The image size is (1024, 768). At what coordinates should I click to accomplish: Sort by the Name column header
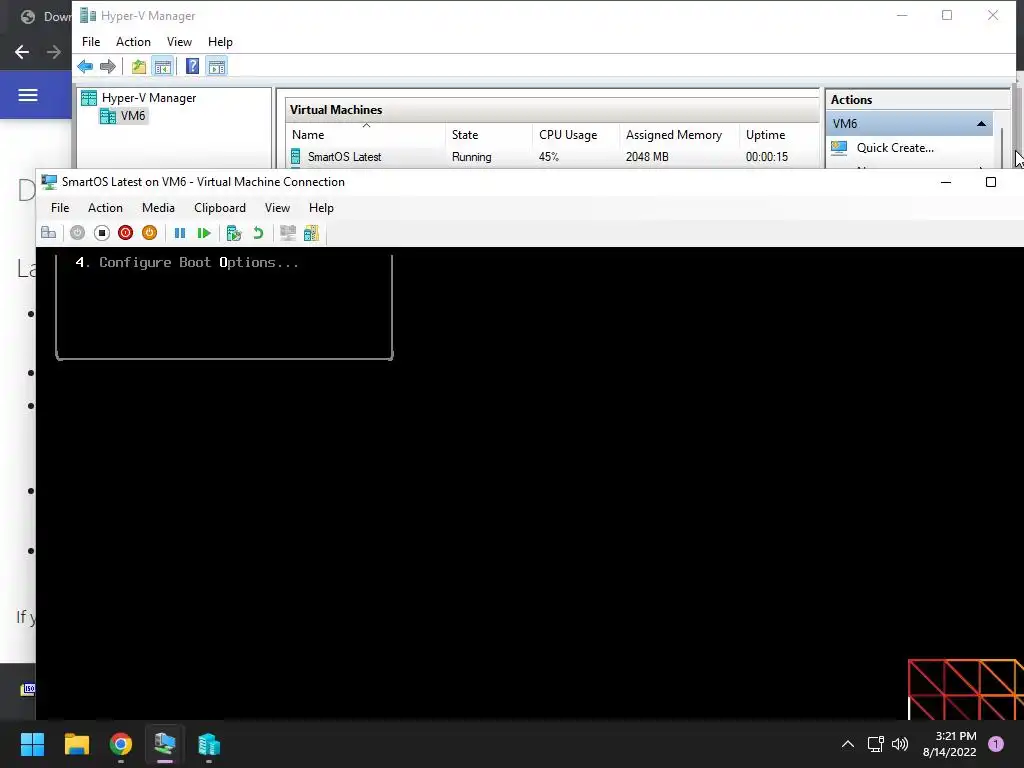pyautogui.click(x=366, y=135)
